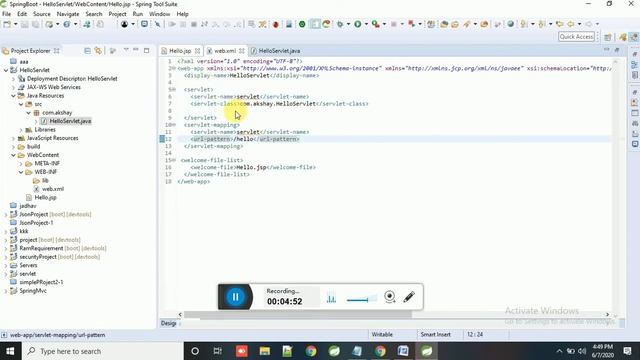Pause the screen recording

click(x=236, y=297)
